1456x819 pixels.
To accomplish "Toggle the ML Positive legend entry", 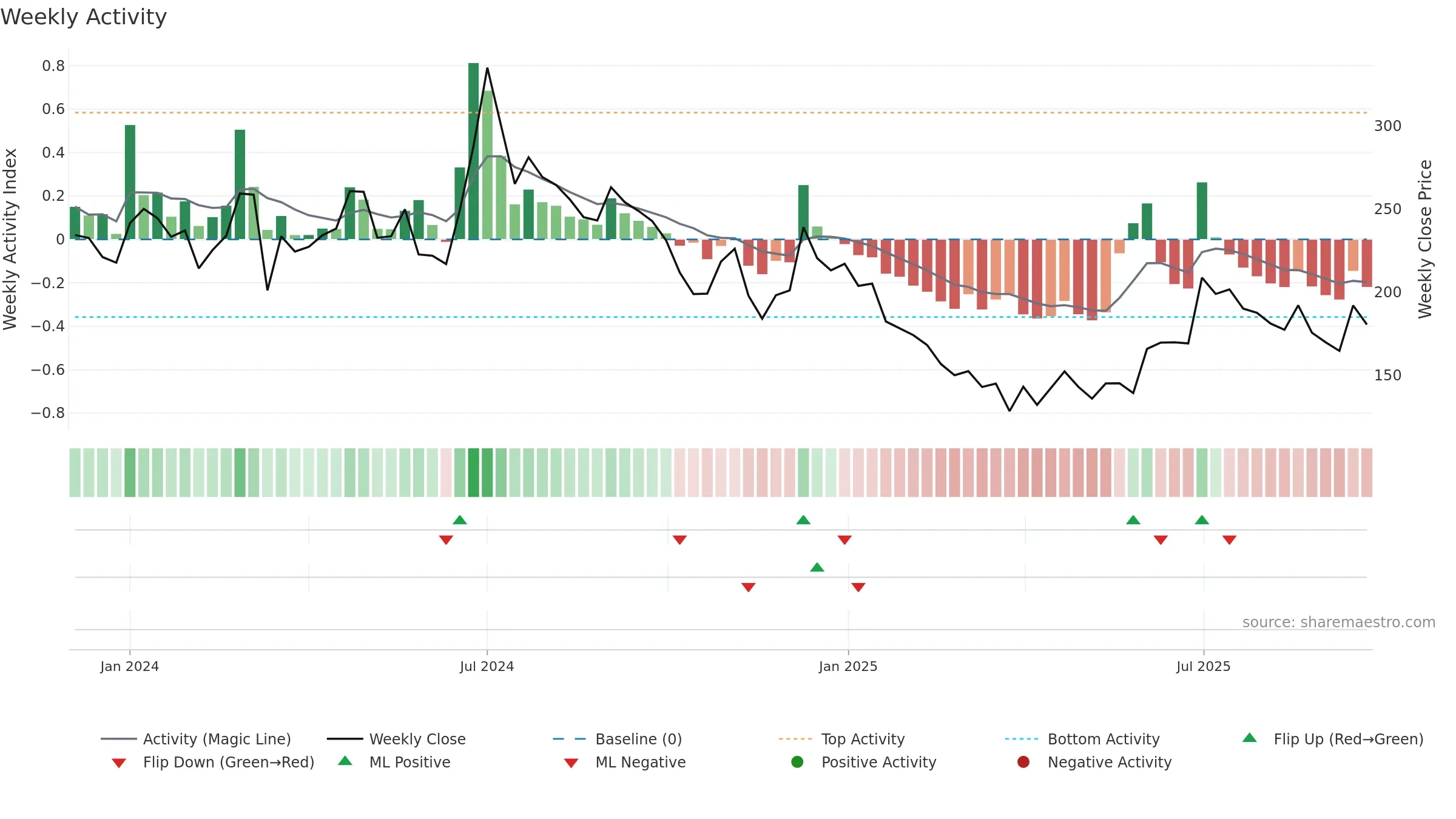I will [394, 762].
